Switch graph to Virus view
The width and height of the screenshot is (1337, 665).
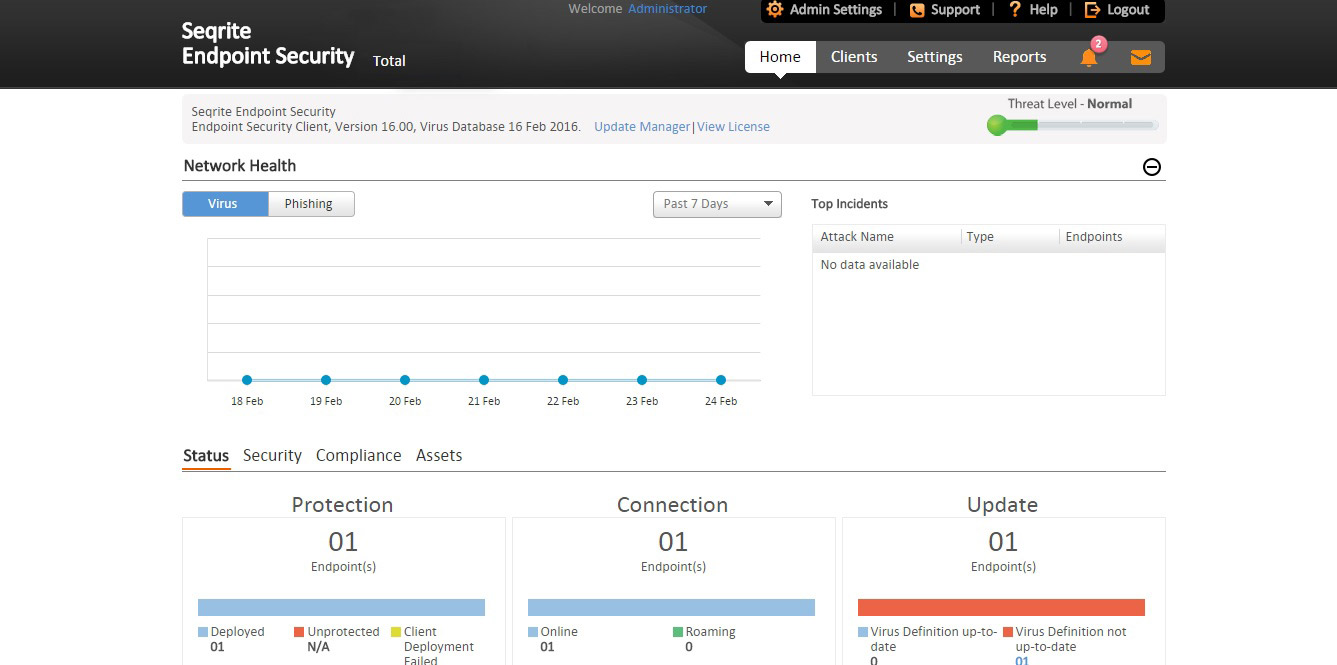pos(225,204)
